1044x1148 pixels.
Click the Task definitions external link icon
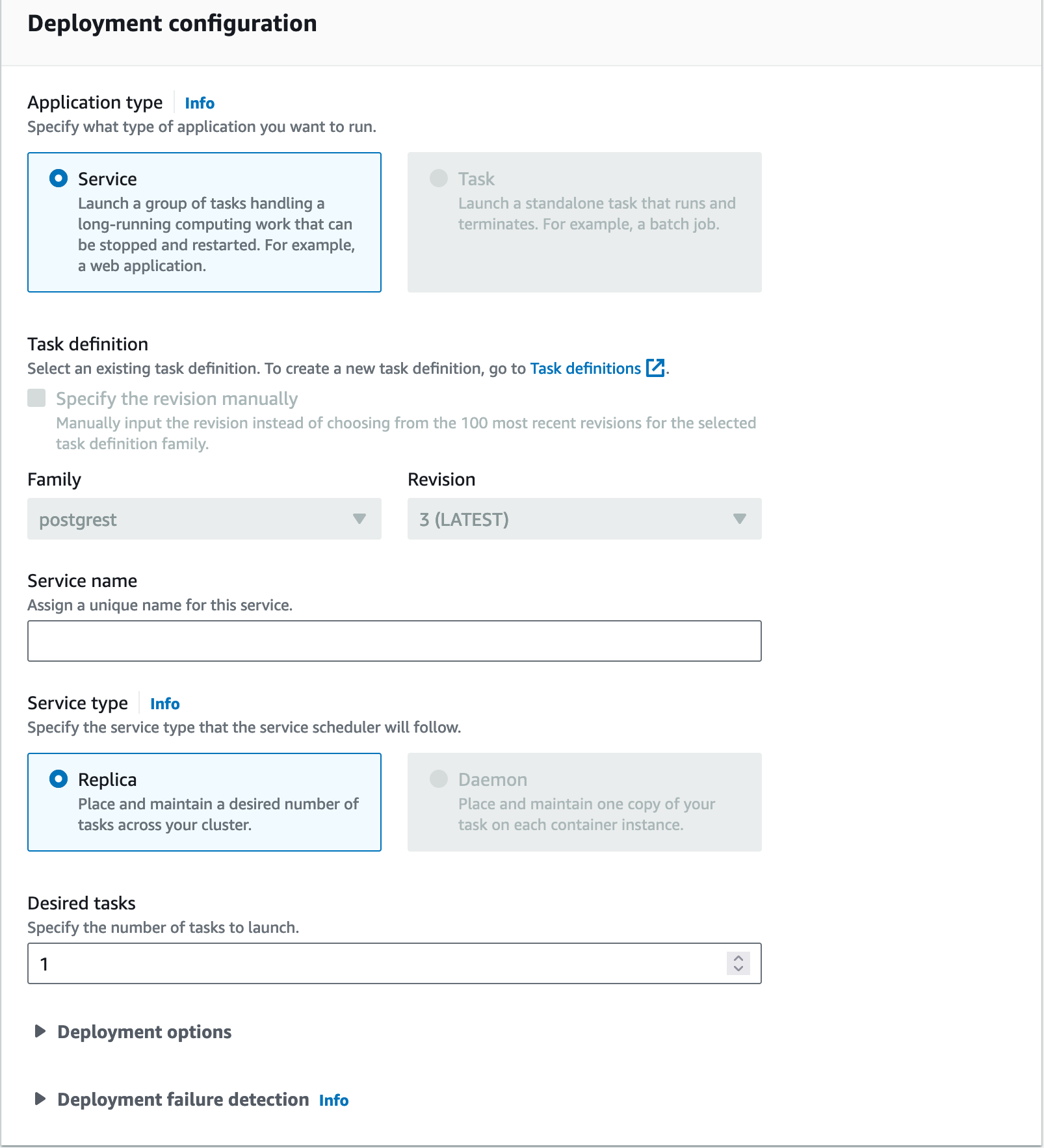pyautogui.click(x=655, y=368)
